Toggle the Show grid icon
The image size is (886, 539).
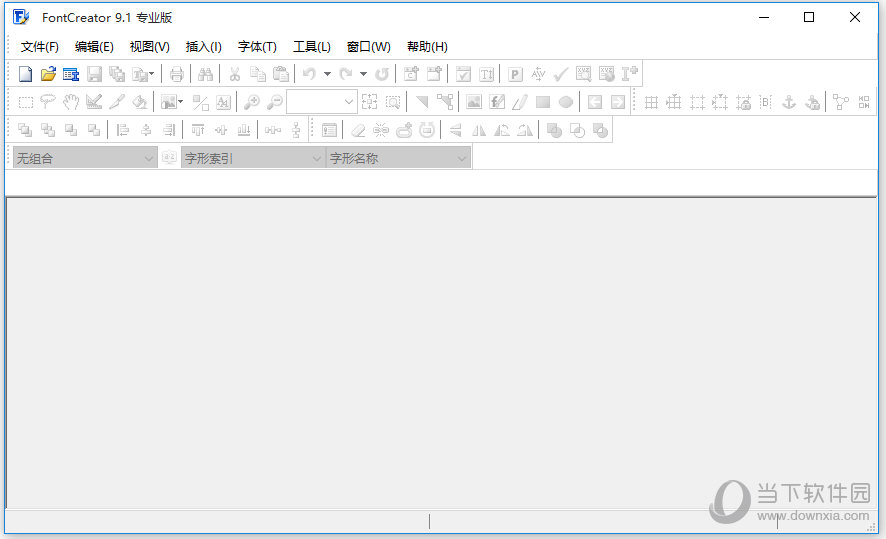pos(652,102)
